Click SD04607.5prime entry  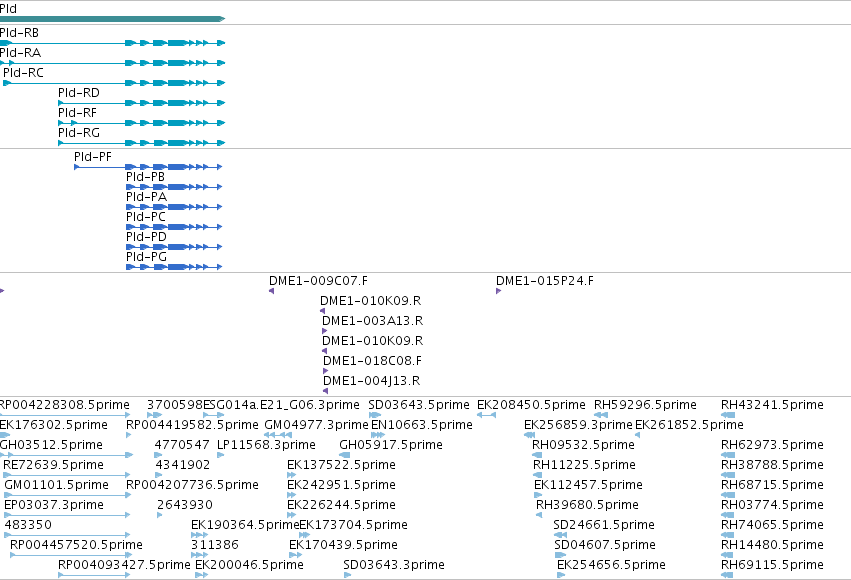[605, 545]
